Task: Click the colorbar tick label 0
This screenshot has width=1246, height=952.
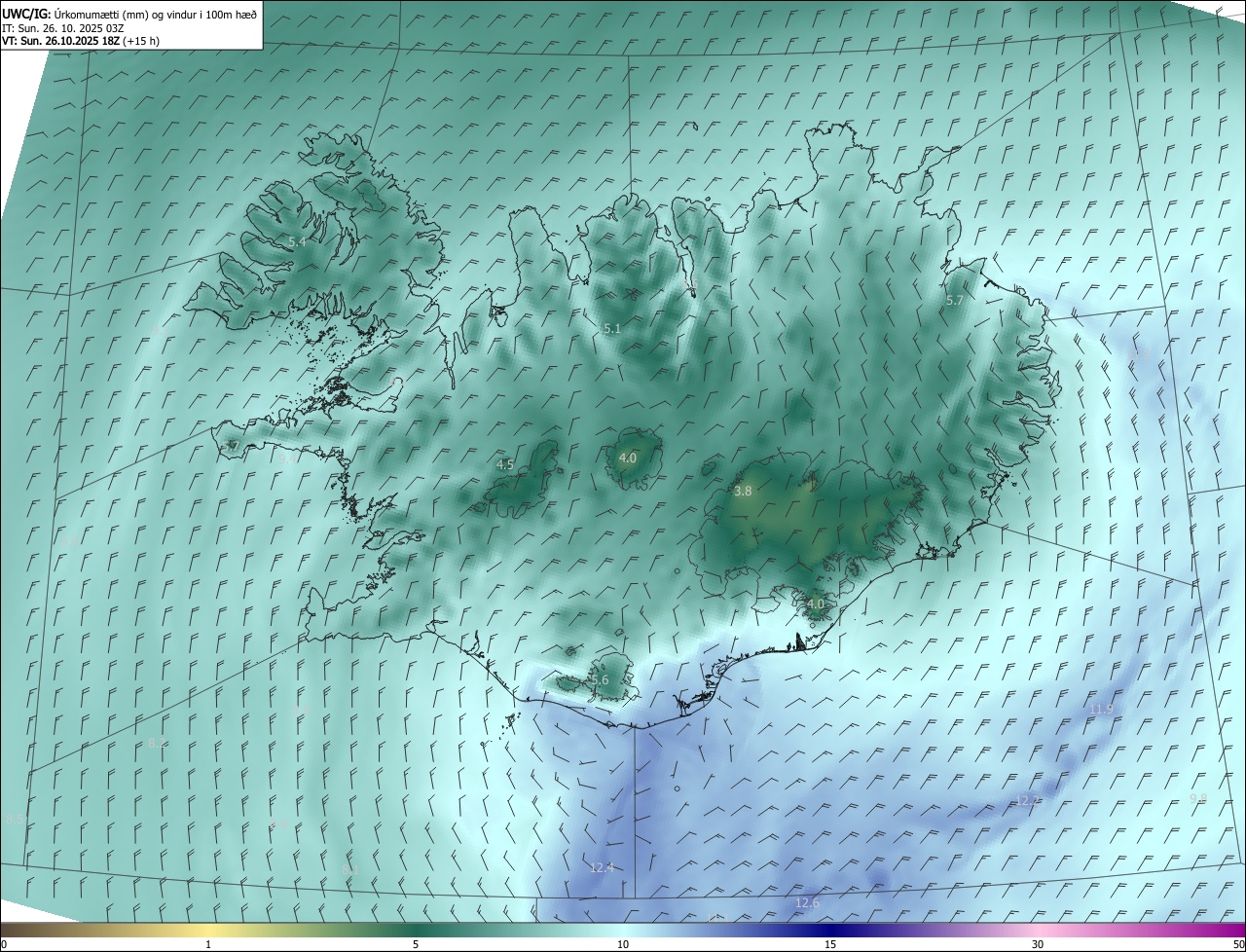Action: tap(4, 944)
